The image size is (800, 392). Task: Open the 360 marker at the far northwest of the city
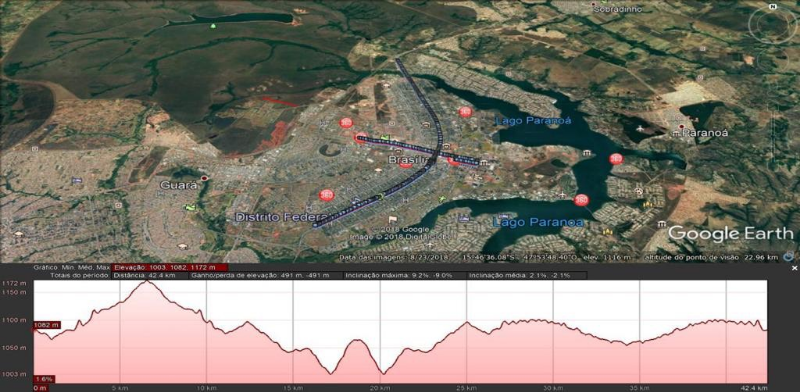(x=346, y=122)
